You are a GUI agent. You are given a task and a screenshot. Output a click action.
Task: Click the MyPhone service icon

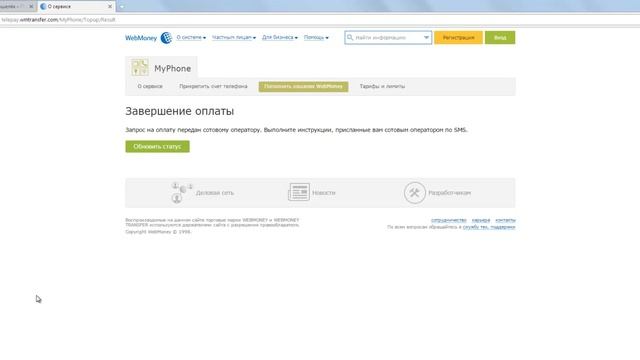pos(140,68)
